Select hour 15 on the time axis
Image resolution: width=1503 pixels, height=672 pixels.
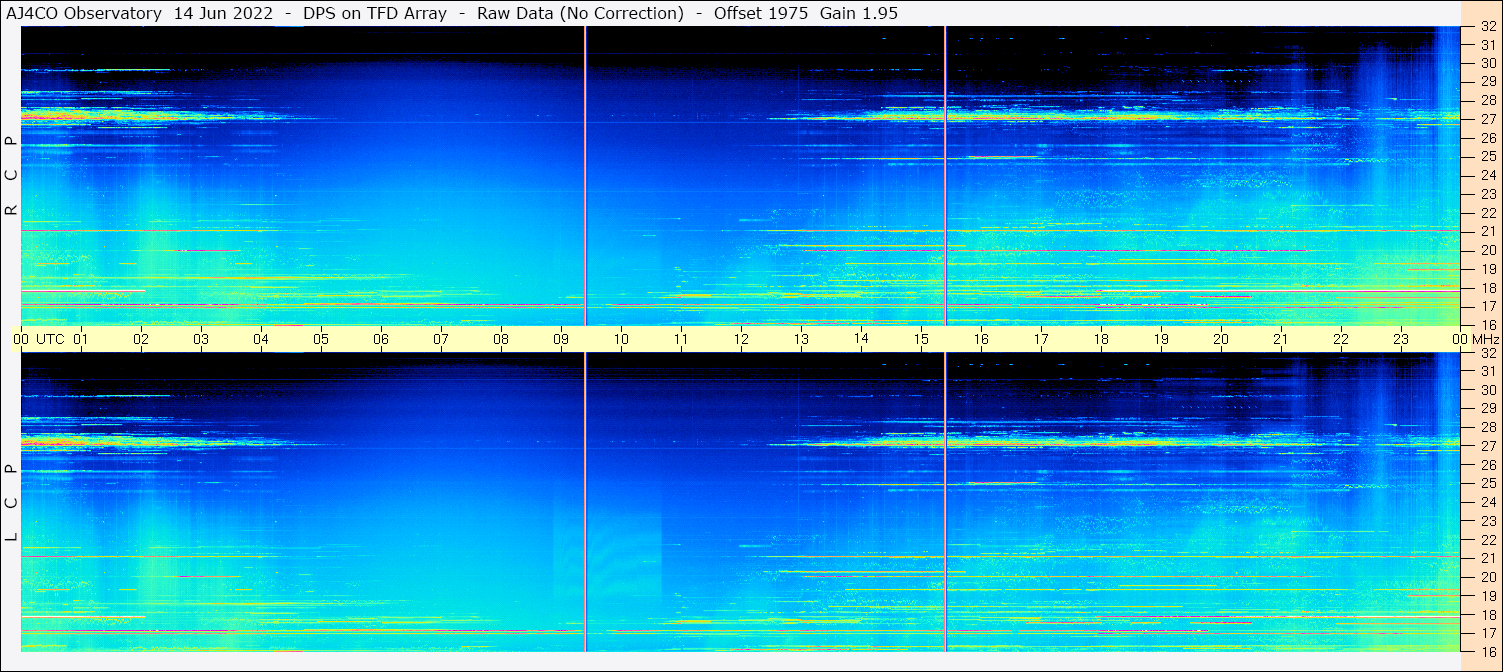click(921, 339)
